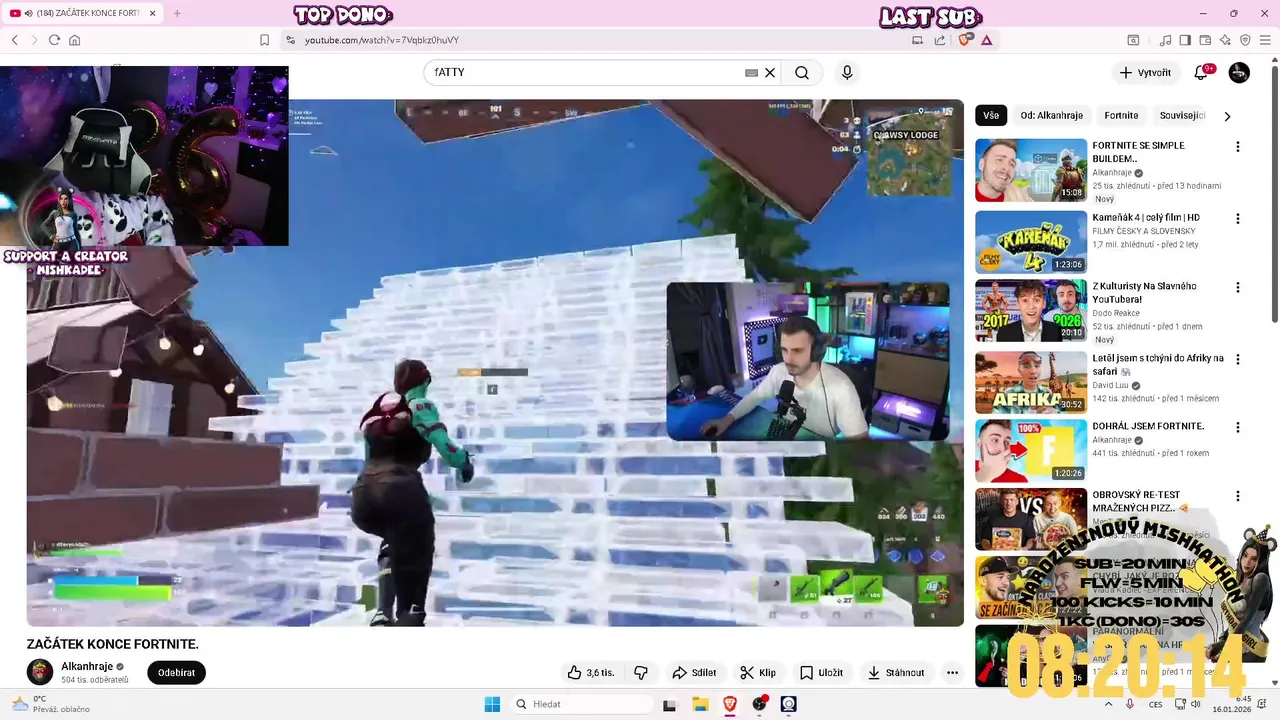This screenshot has height=720, width=1280.
Task: Like the video (3,6 tis.)
Action: pyautogui.click(x=591, y=673)
